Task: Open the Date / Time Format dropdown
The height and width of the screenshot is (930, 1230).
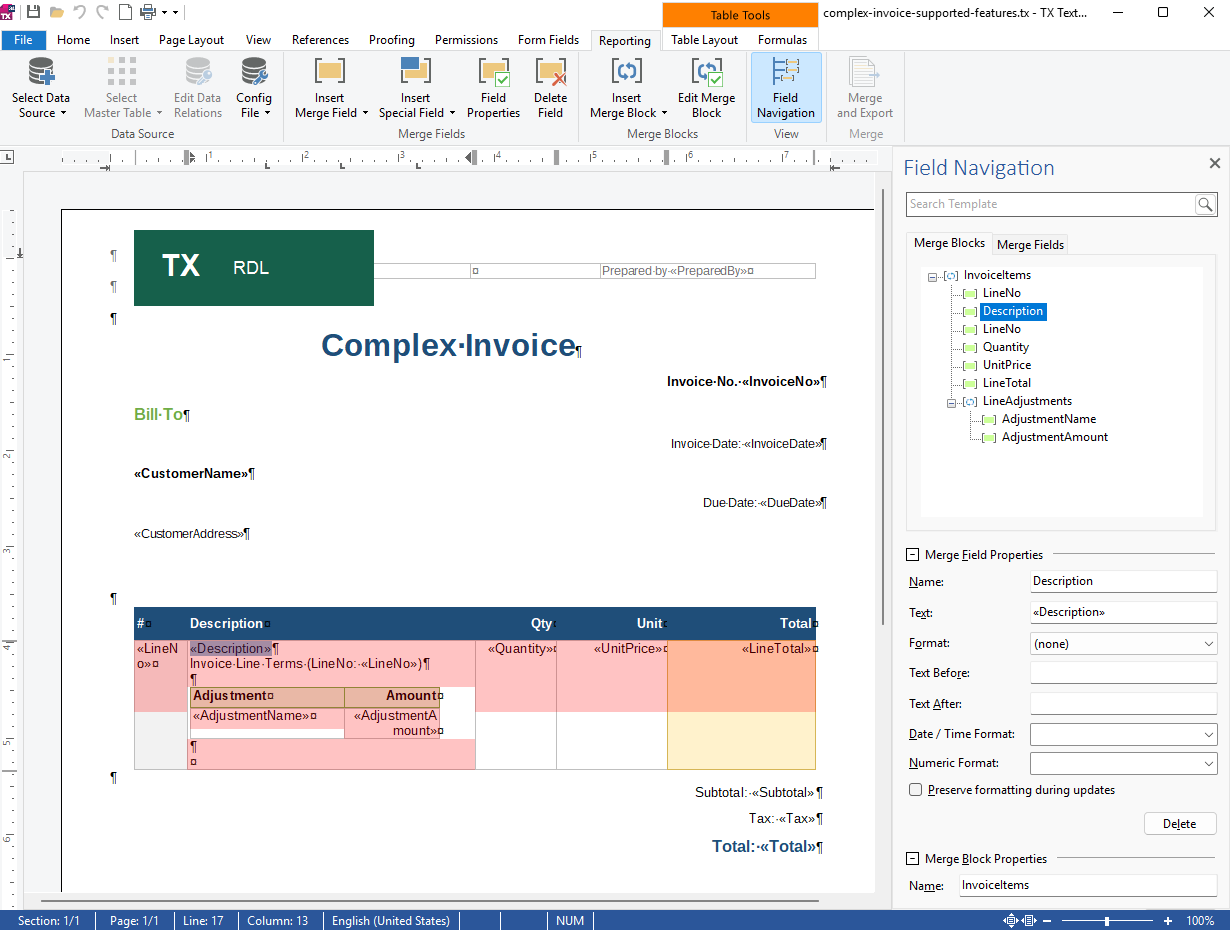Action: (1208, 734)
